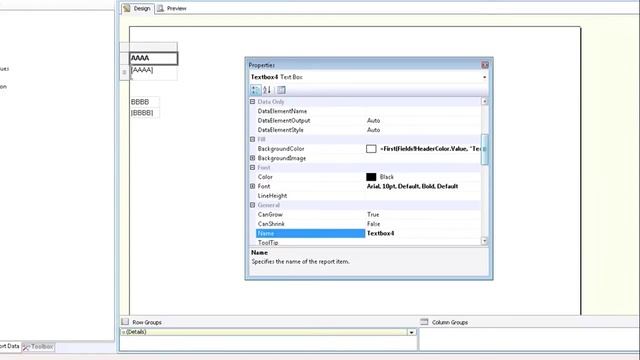Select the LineHeight property
640x360 pixels.
[272, 196]
